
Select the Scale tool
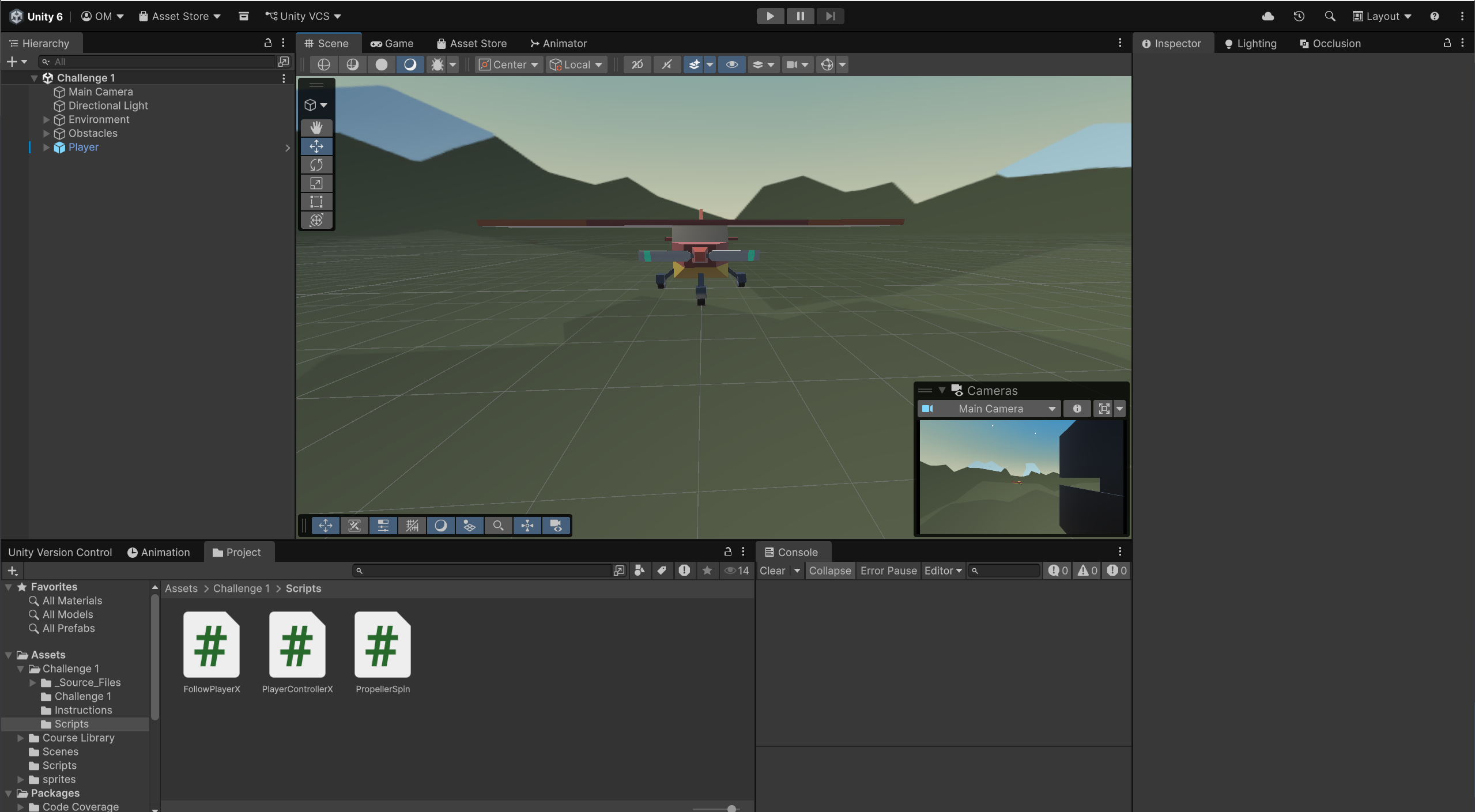[316, 183]
